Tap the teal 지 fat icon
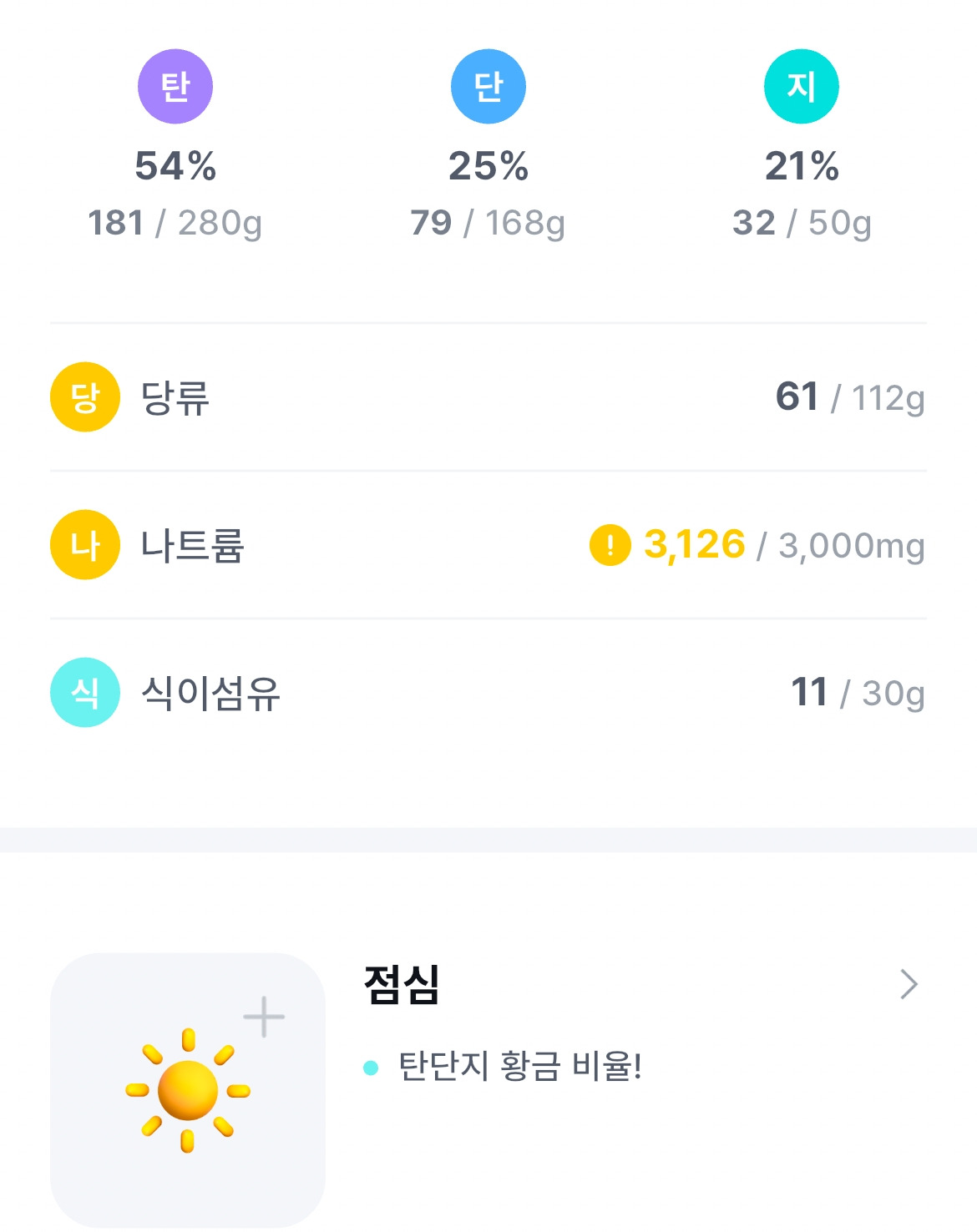This screenshot has height=1232, width=977. tap(802, 87)
